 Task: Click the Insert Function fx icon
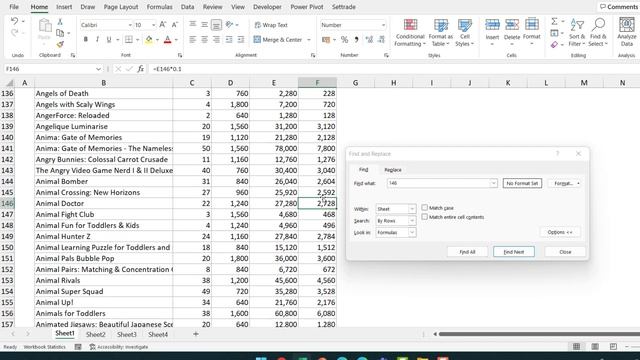[x=140, y=69]
